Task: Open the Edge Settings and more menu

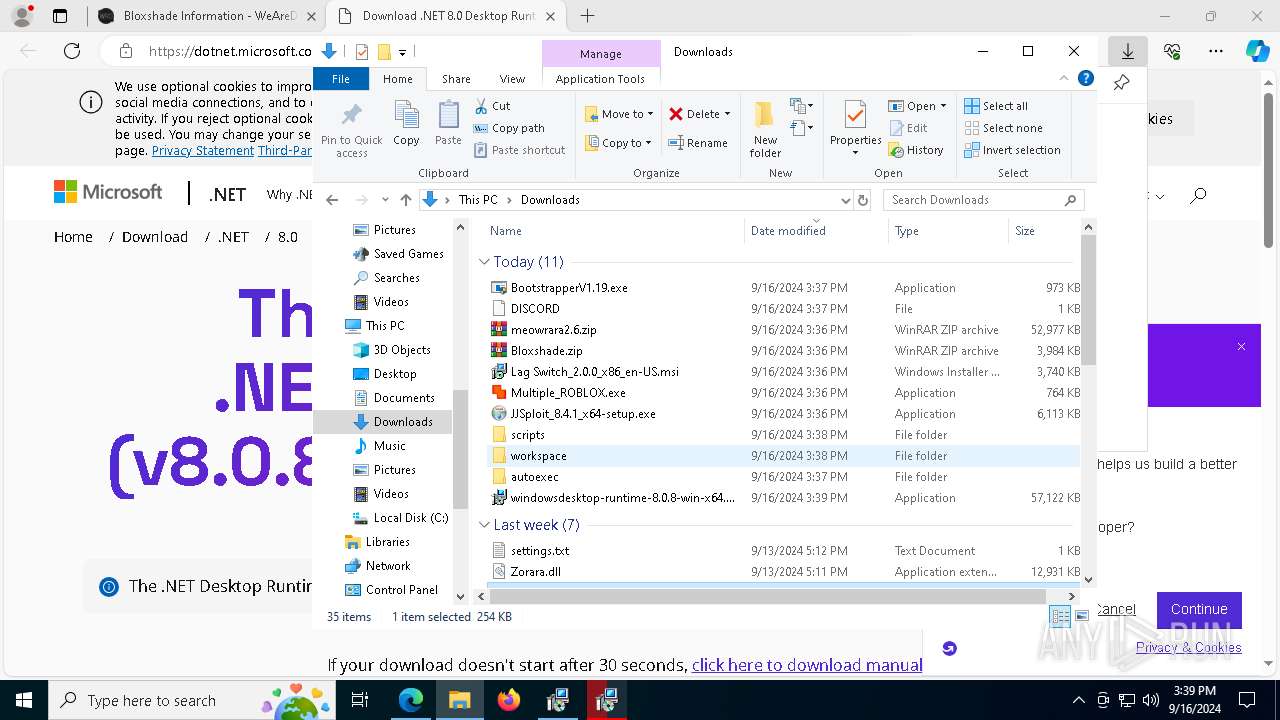Action: pyautogui.click(x=1216, y=51)
